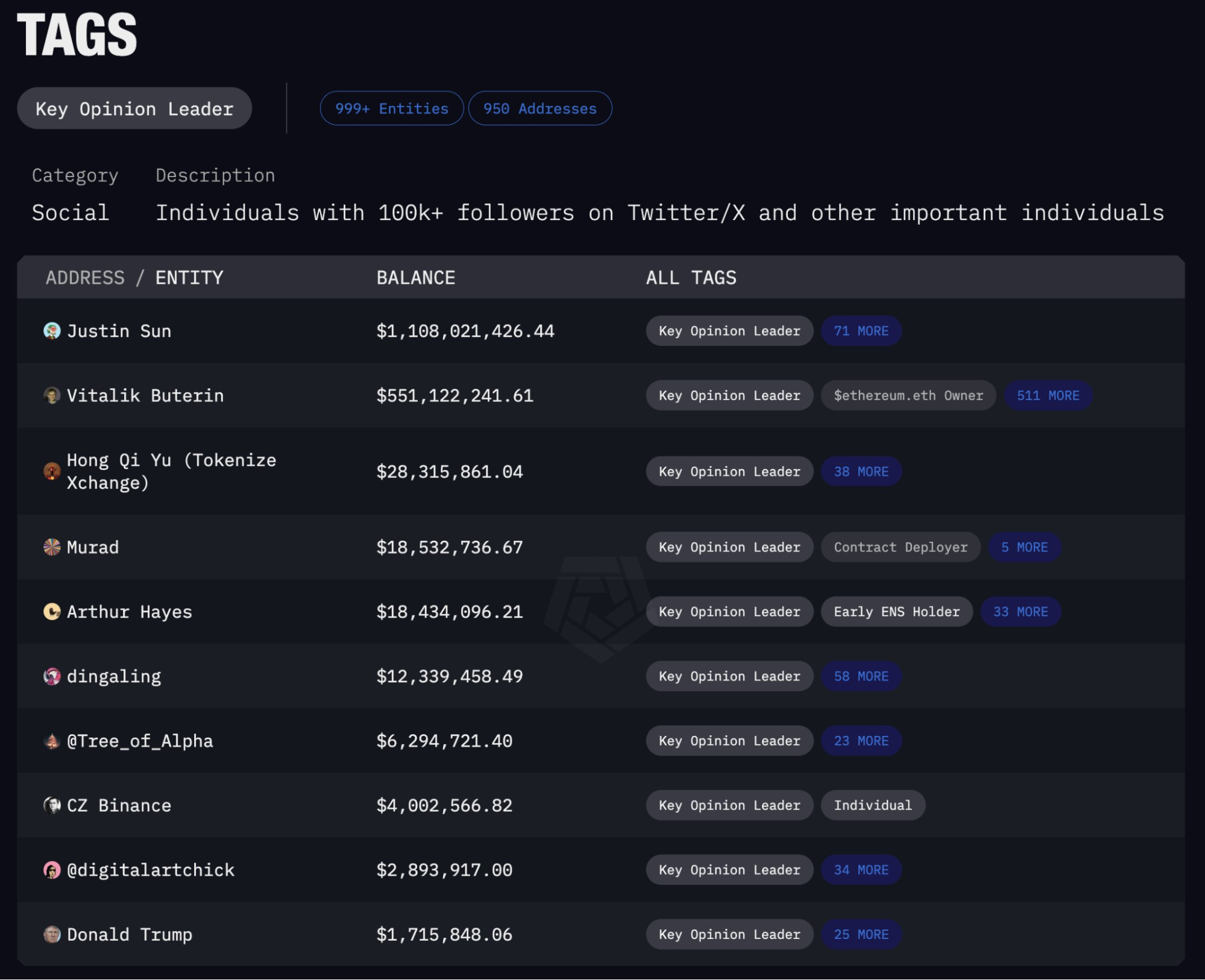This screenshot has width=1205, height=980.
Task: Expand 71 MORE tags for Justin Sun
Action: click(x=861, y=330)
